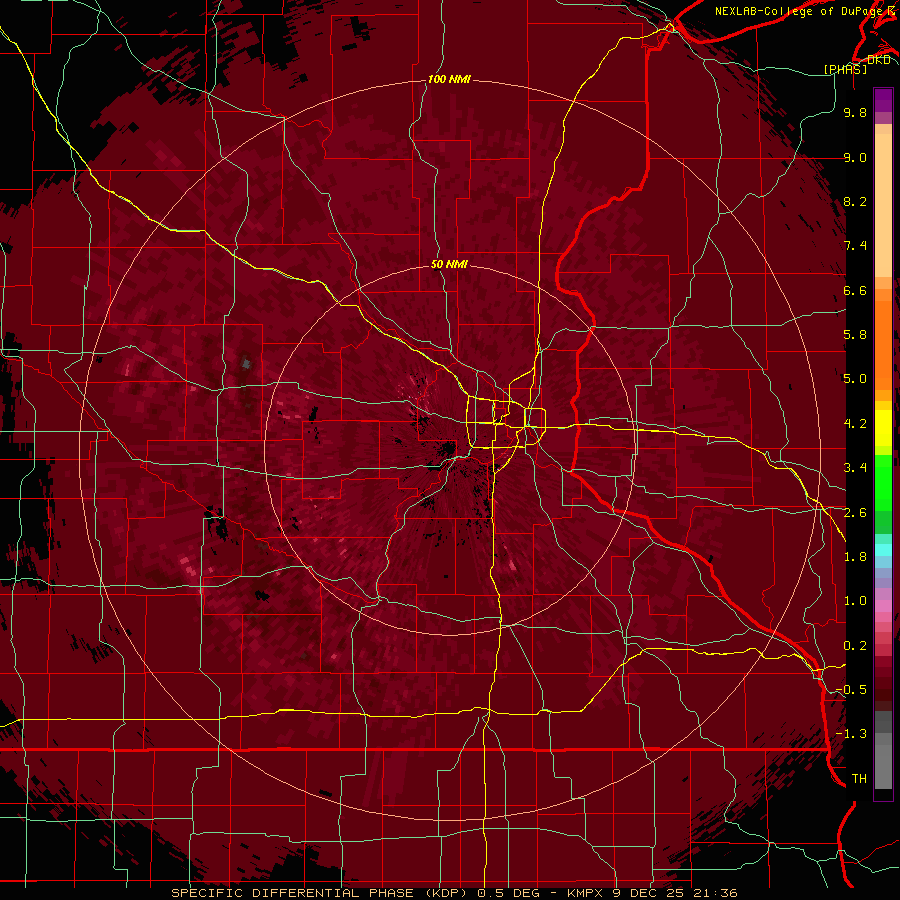
Task: Click the 50 NMI range ring label
Action: [x=449, y=264]
